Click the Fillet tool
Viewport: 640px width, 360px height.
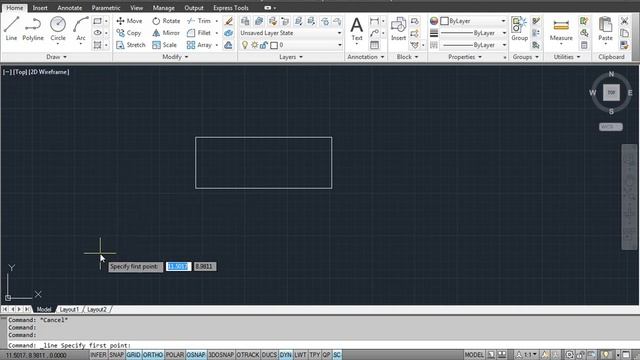199,33
